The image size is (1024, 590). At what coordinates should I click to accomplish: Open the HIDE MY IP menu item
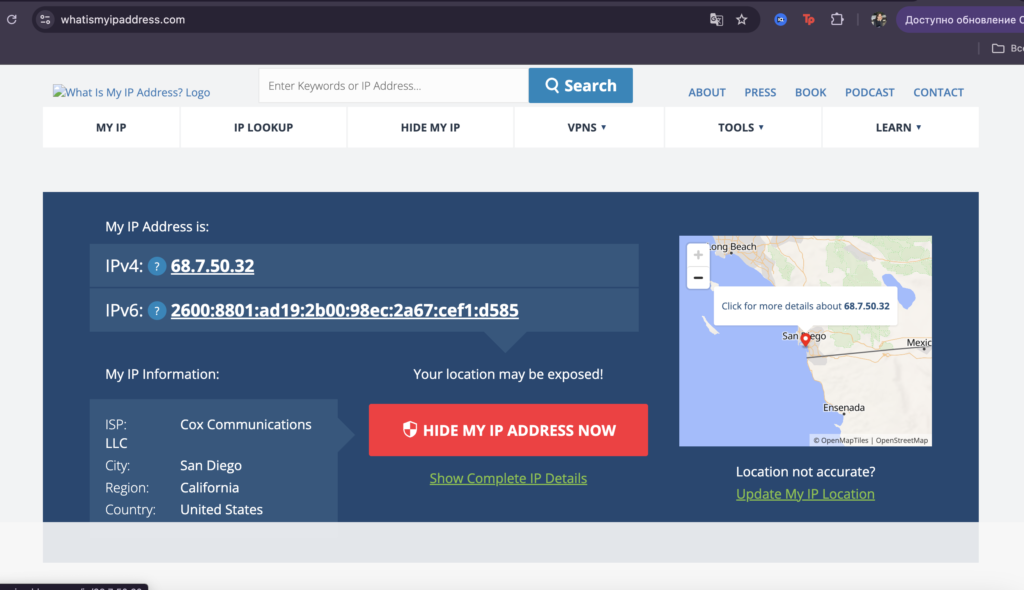coord(430,127)
